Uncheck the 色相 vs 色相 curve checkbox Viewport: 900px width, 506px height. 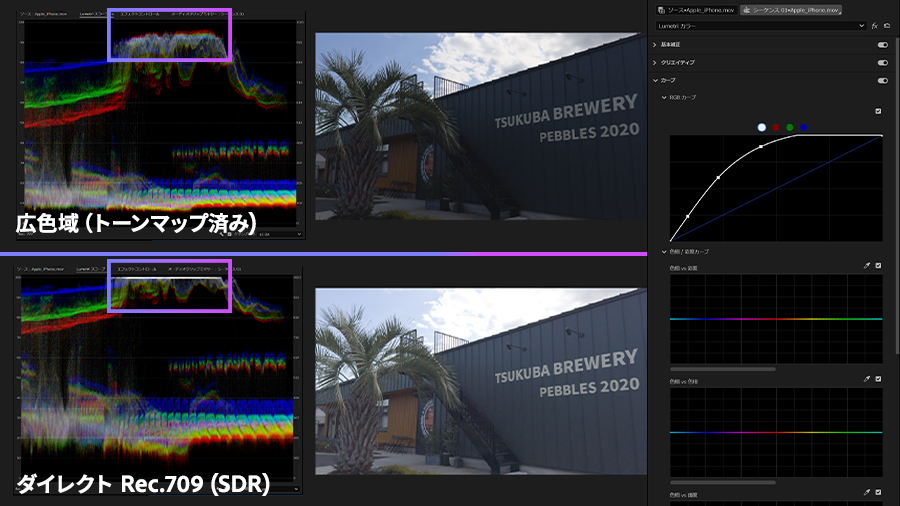(878, 379)
